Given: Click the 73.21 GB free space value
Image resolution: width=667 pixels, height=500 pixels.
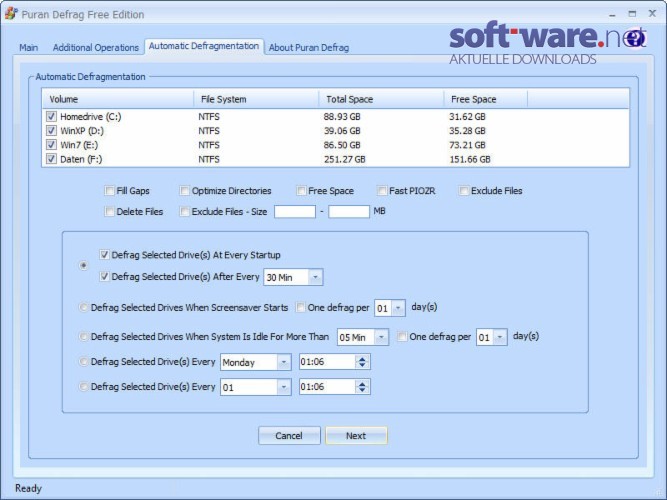Looking at the screenshot, I should coord(467,145).
